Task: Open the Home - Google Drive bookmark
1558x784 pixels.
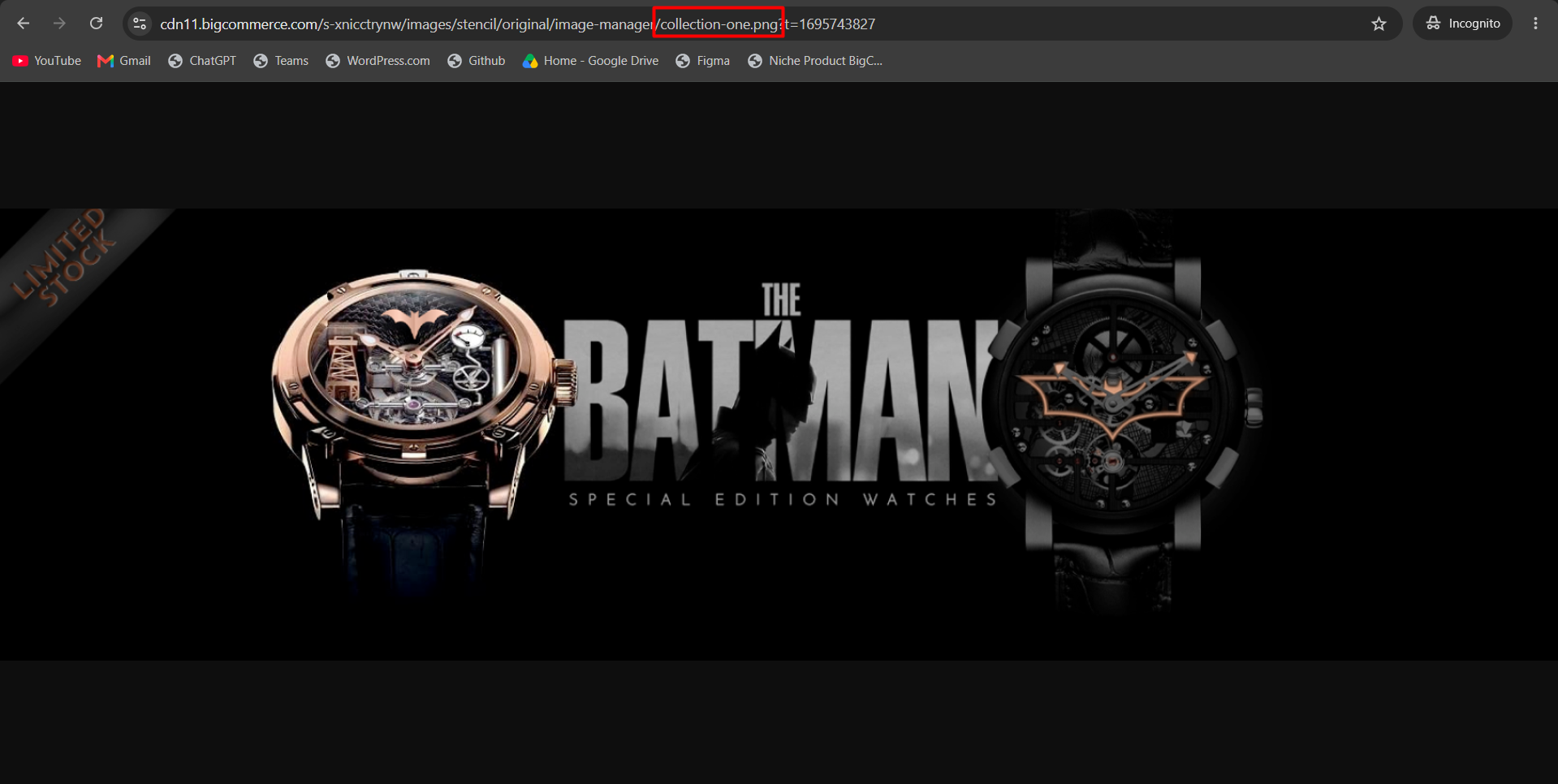Action: pyautogui.click(x=591, y=61)
